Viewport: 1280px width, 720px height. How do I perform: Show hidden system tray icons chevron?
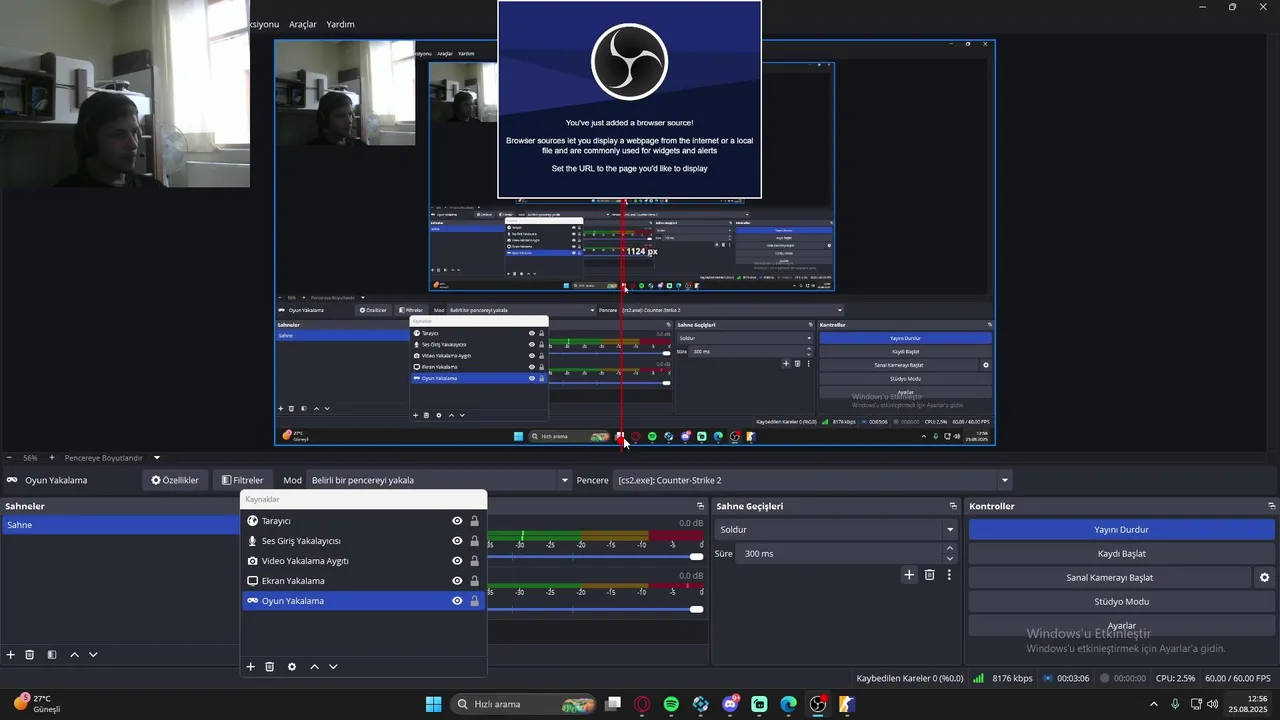coord(1154,704)
